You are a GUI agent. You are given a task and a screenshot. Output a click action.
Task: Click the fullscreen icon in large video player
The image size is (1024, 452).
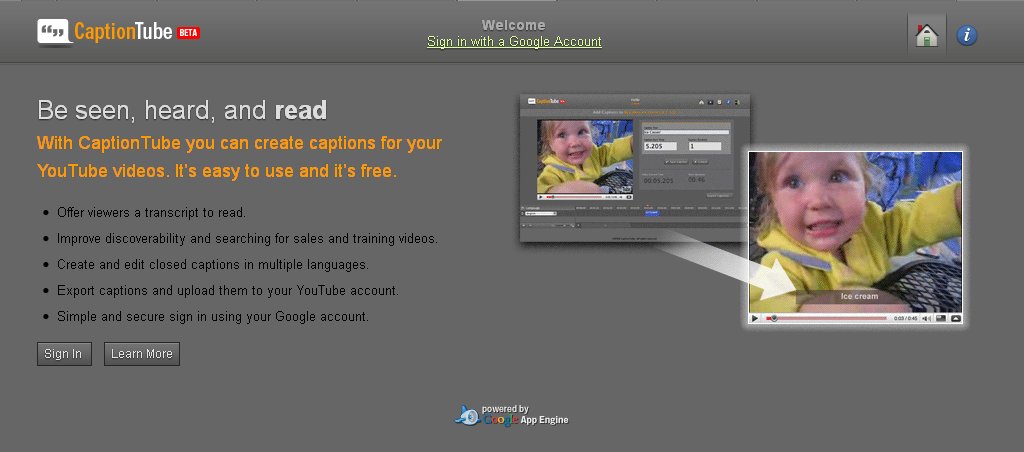click(x=955, y=318)
